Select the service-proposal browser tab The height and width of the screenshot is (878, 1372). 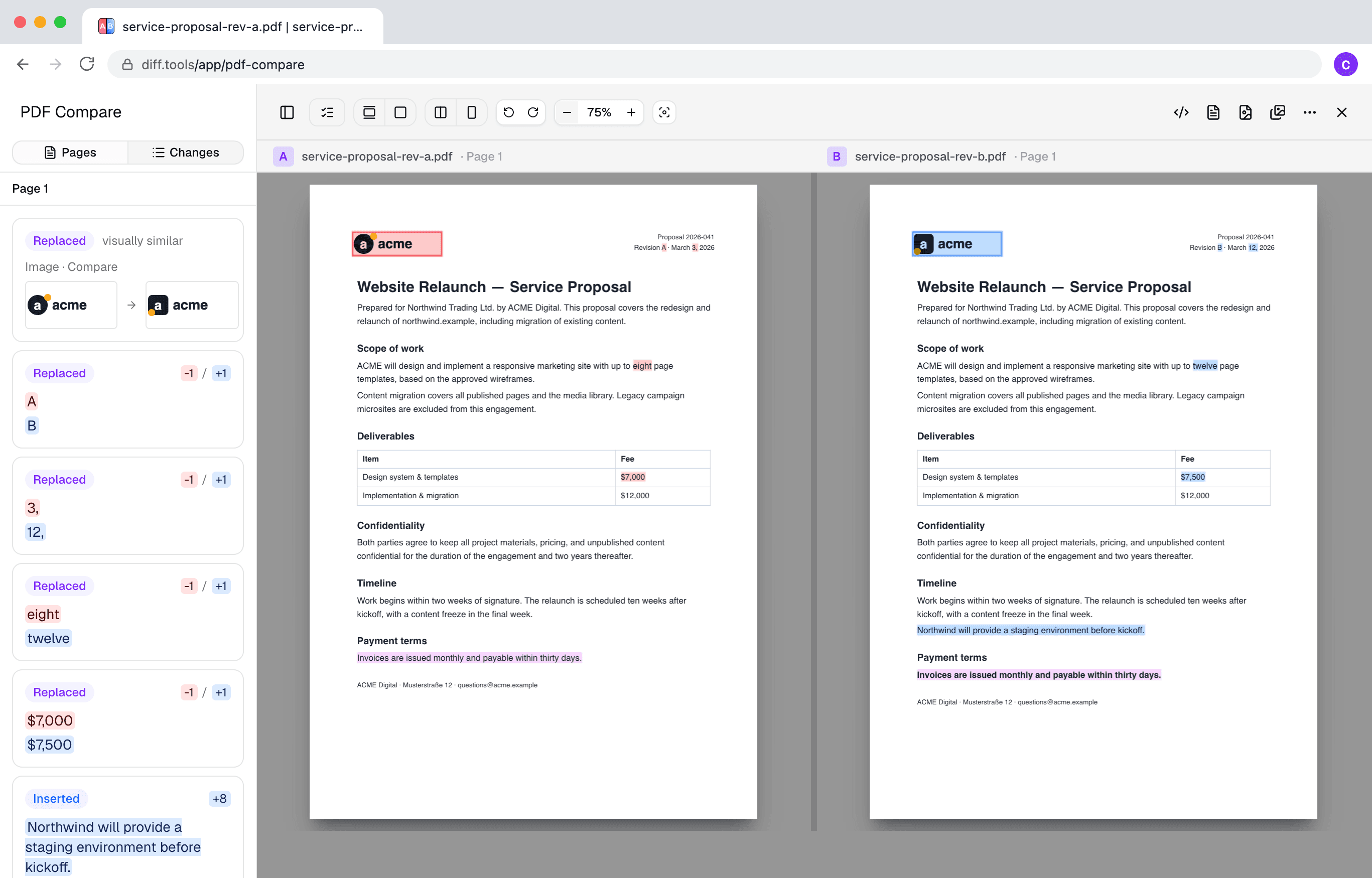pyautogui.click(x=233, y=26)
